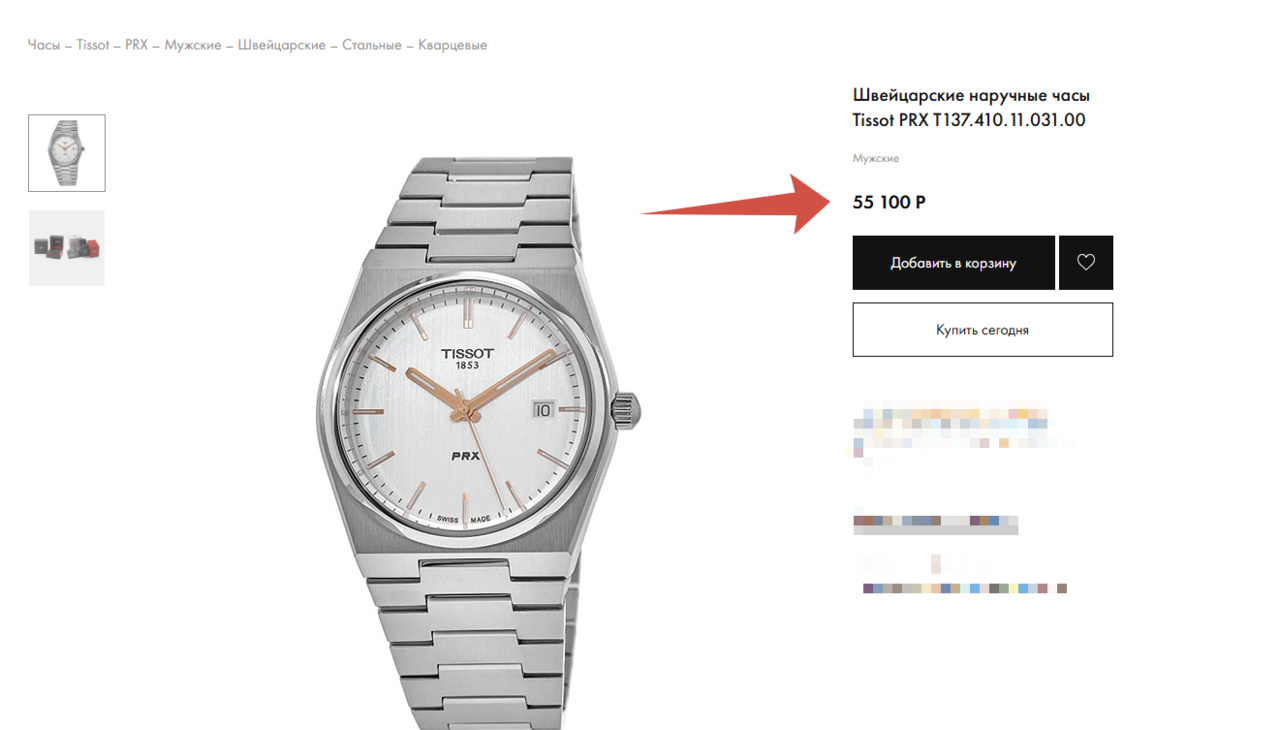Viewport: 1280px width, 730px height.
Task: Follow the 'Стальные' breadcrumb link
Action: [x=372, y=45]
